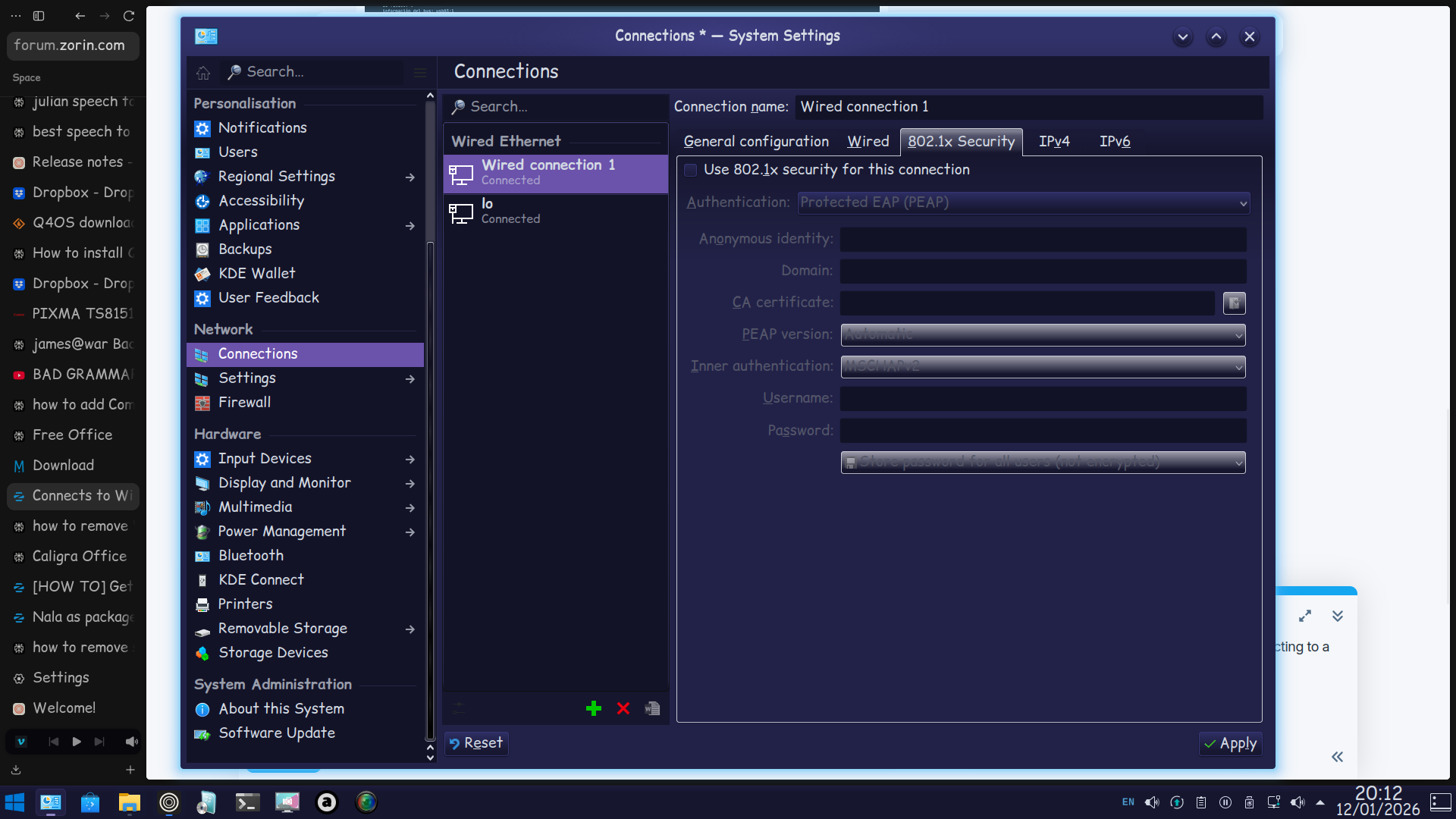
Task: Click the Reset button
Action: (x=476, y=743)
